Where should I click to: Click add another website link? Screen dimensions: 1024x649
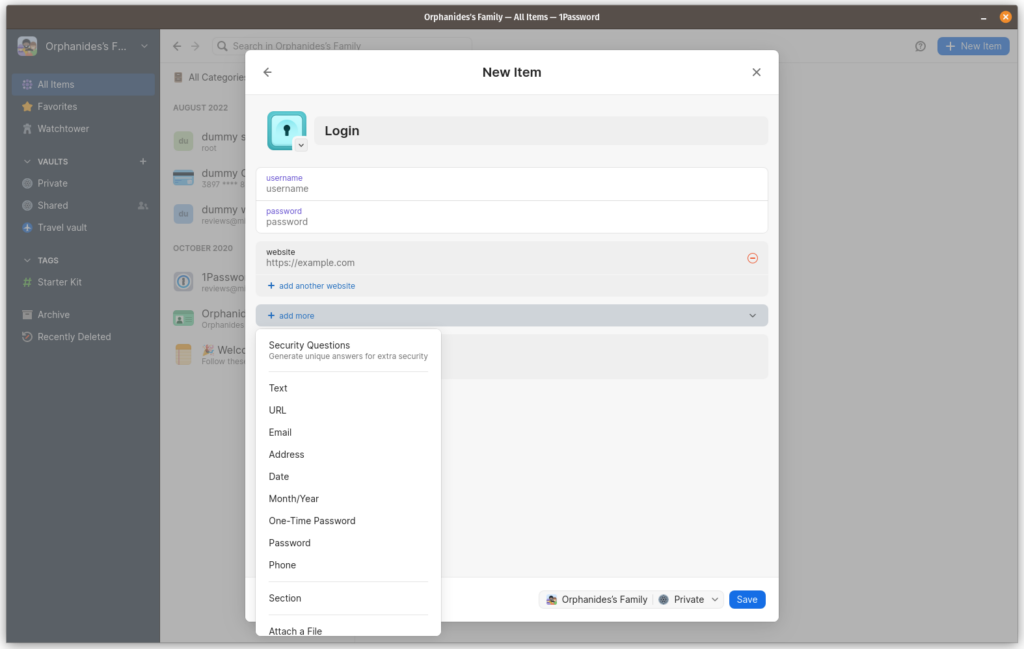click(312, 286)
